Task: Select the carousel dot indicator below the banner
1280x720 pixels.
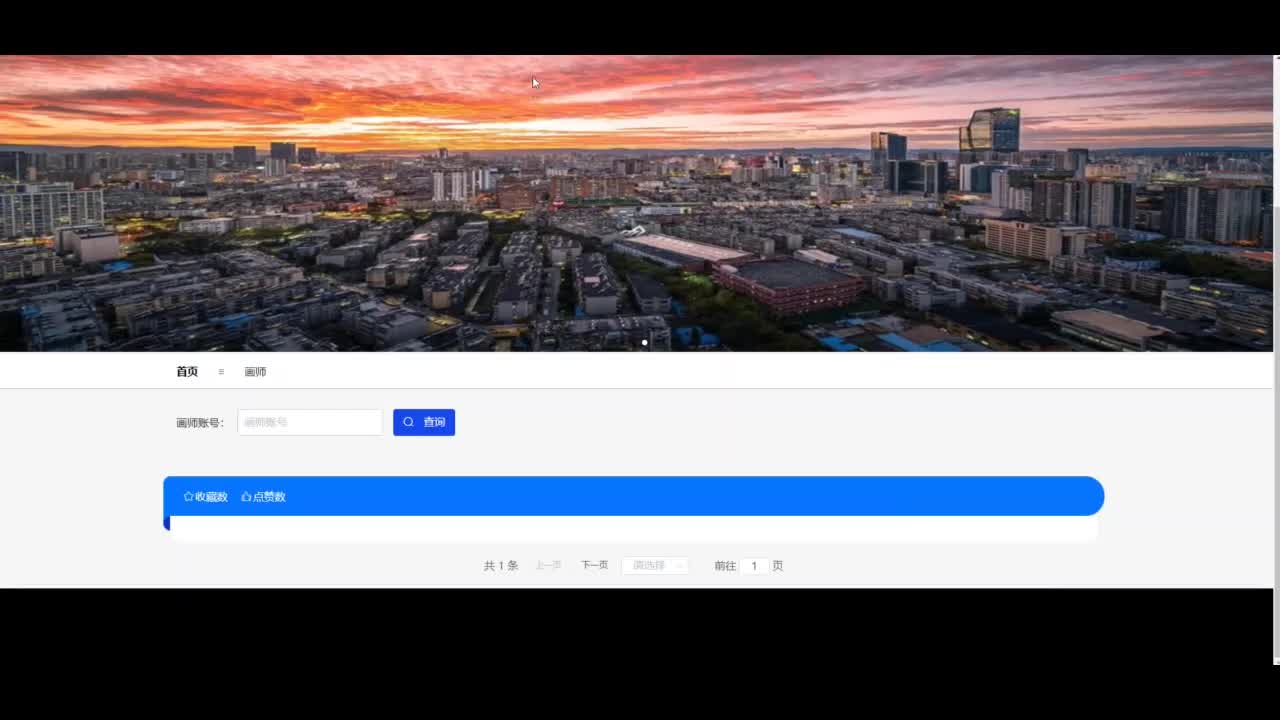Action: [x=645, y=343]
